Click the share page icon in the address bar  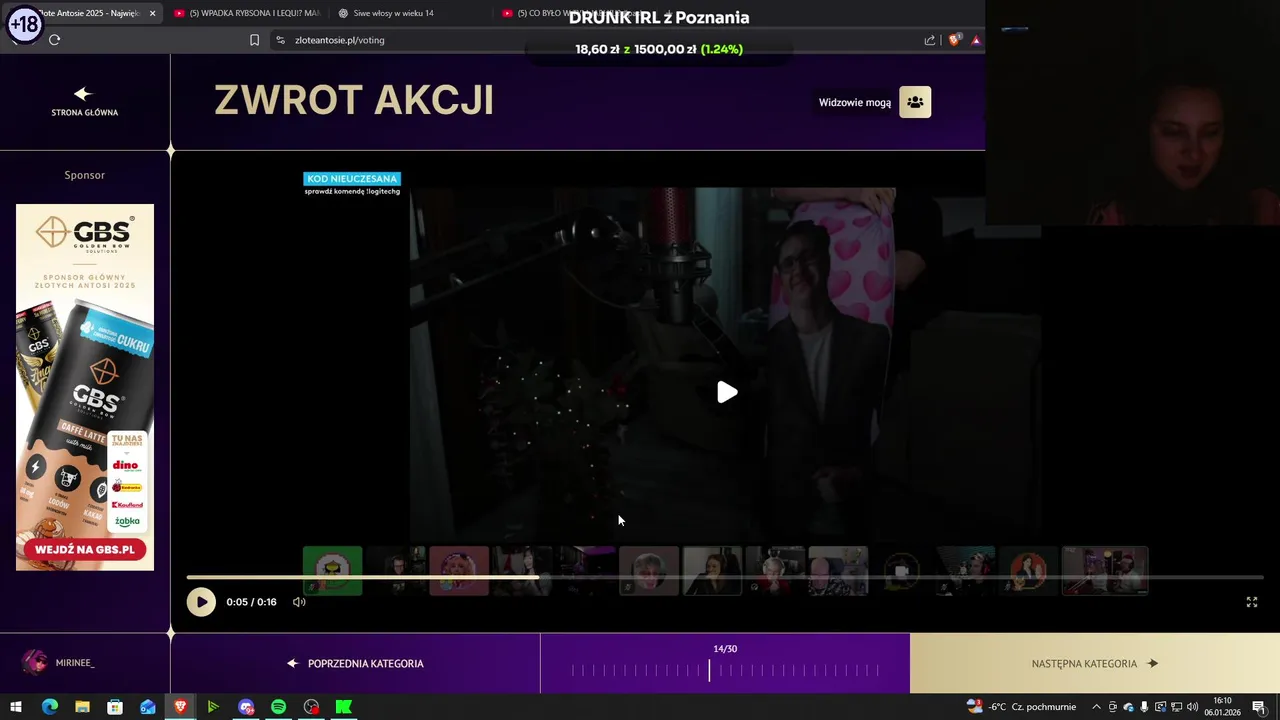tap(930, 40)
